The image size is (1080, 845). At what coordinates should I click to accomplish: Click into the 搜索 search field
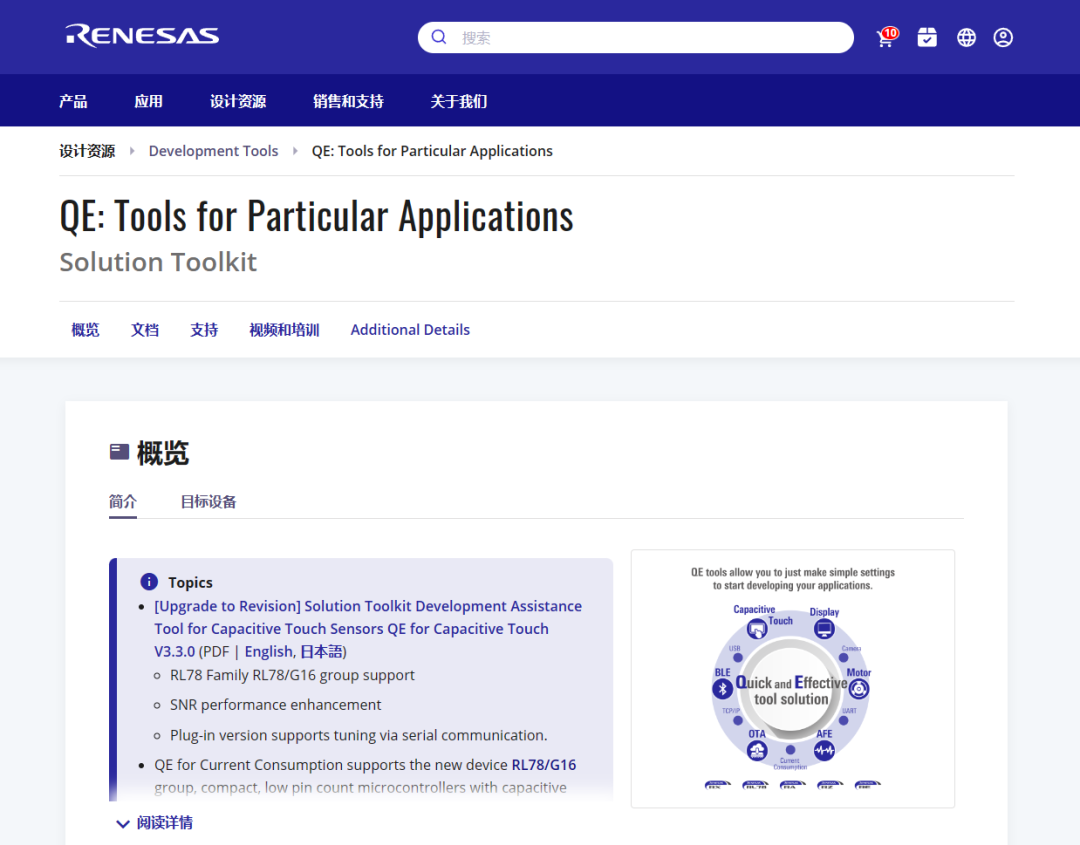(x=636, y=37)
